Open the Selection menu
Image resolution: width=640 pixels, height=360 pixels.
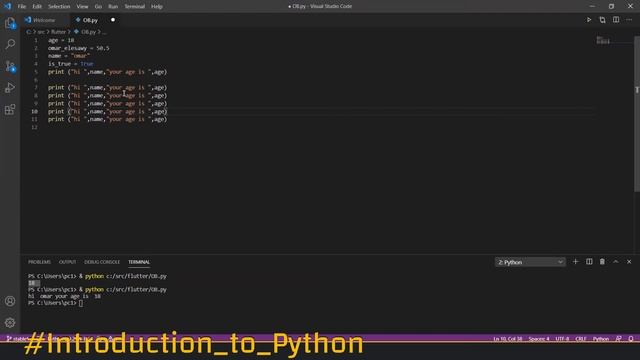click(x=59, y=7)
